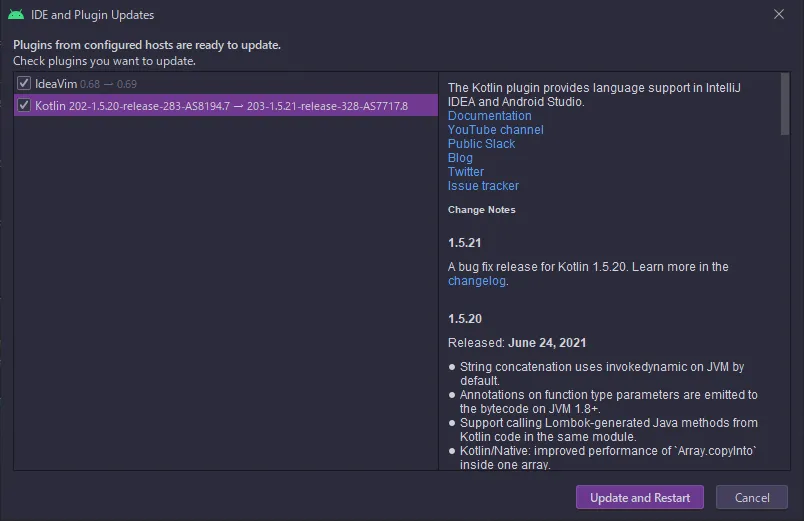Open the YouTube channel link
Viewport: 804px width, 521px height.
(495, 130)
